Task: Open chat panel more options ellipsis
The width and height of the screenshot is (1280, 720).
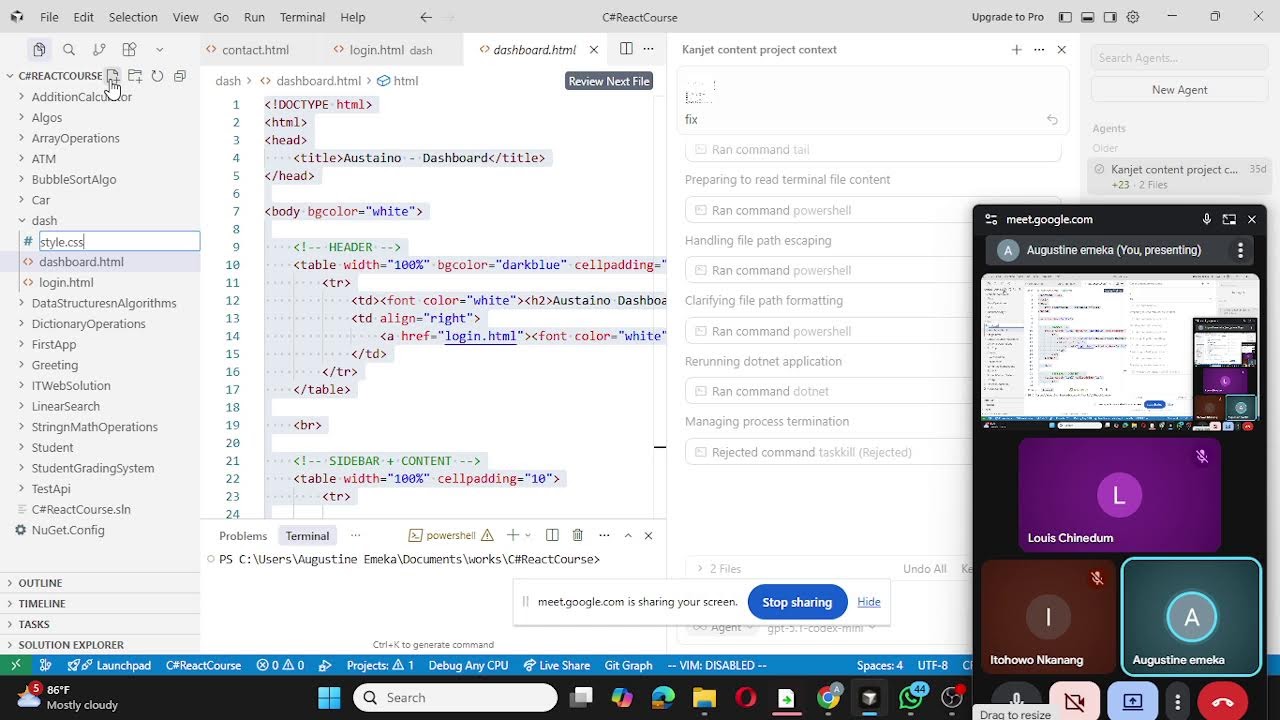Action: (x=1039, y=49)
